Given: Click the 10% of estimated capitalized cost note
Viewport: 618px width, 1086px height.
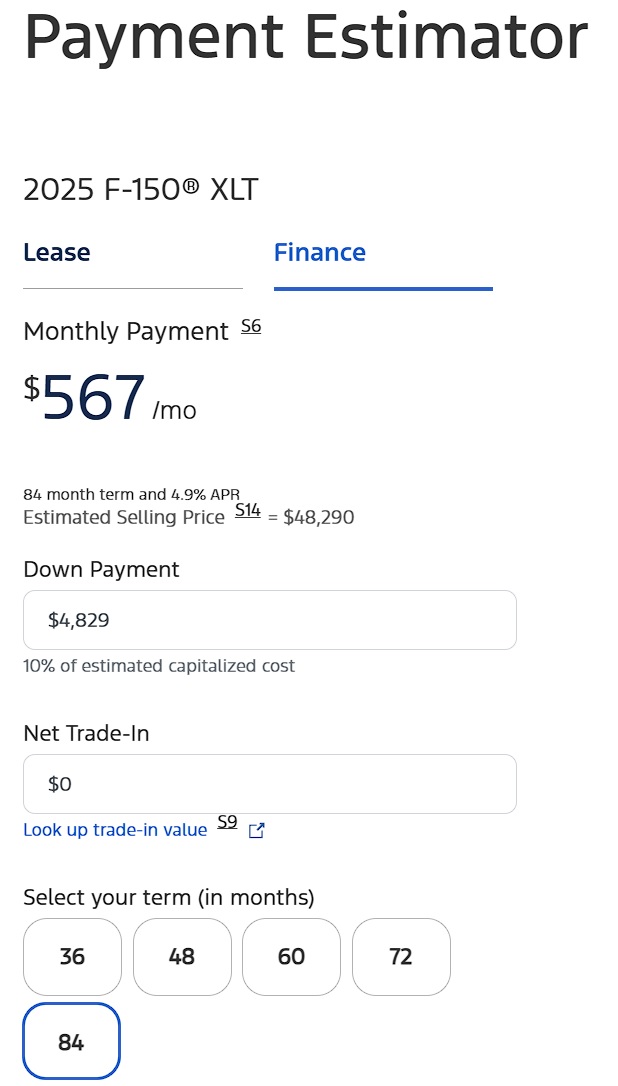Looking at the screenshot, I should (159, 666).
